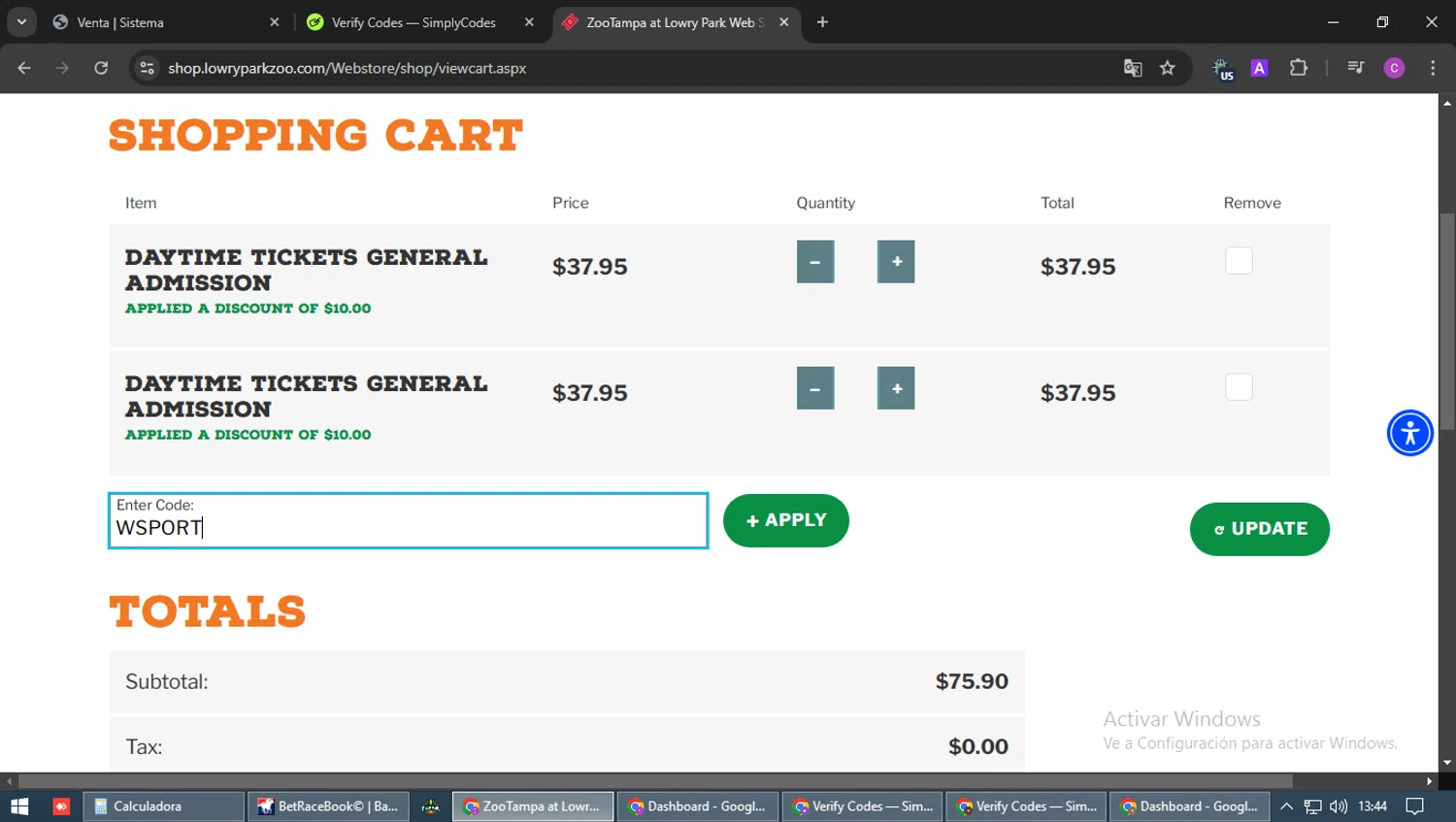Click the Remove column header
The image size is (1456, 822).
(1252, 203)
